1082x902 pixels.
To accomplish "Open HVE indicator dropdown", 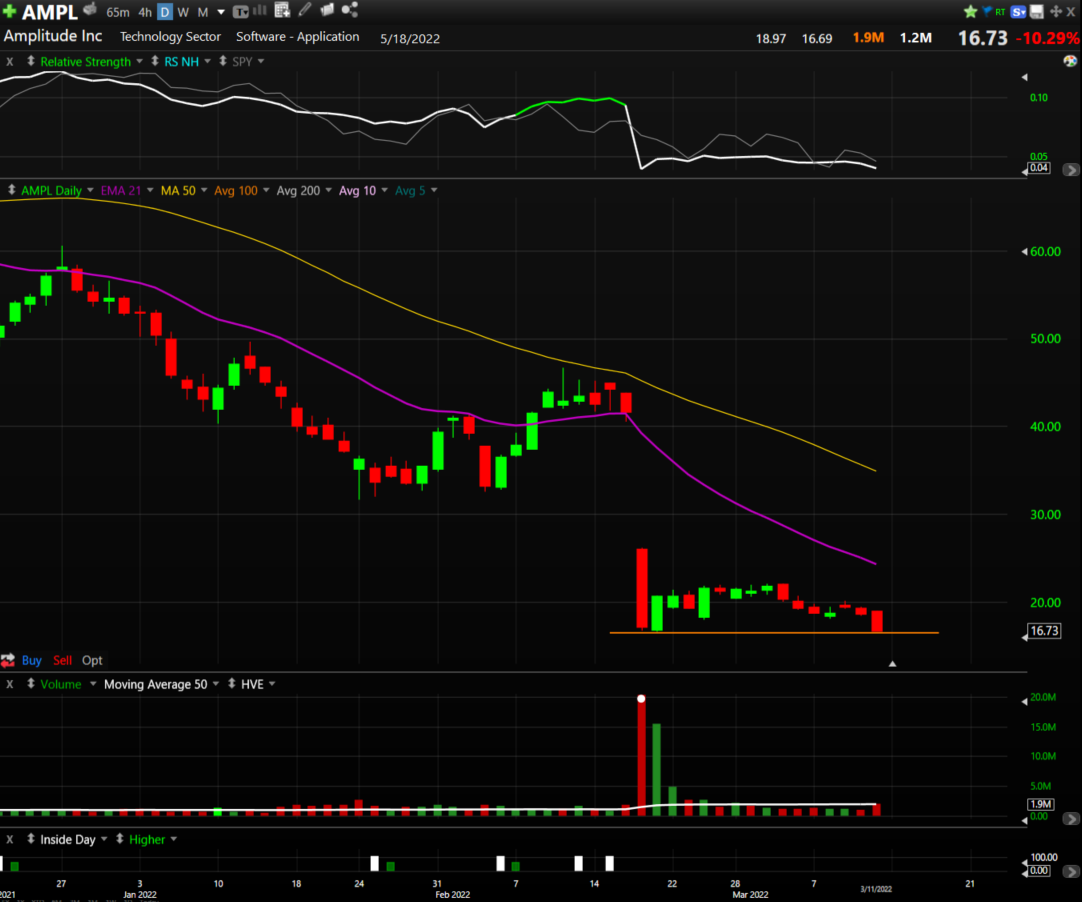I will tap(272, 683).
